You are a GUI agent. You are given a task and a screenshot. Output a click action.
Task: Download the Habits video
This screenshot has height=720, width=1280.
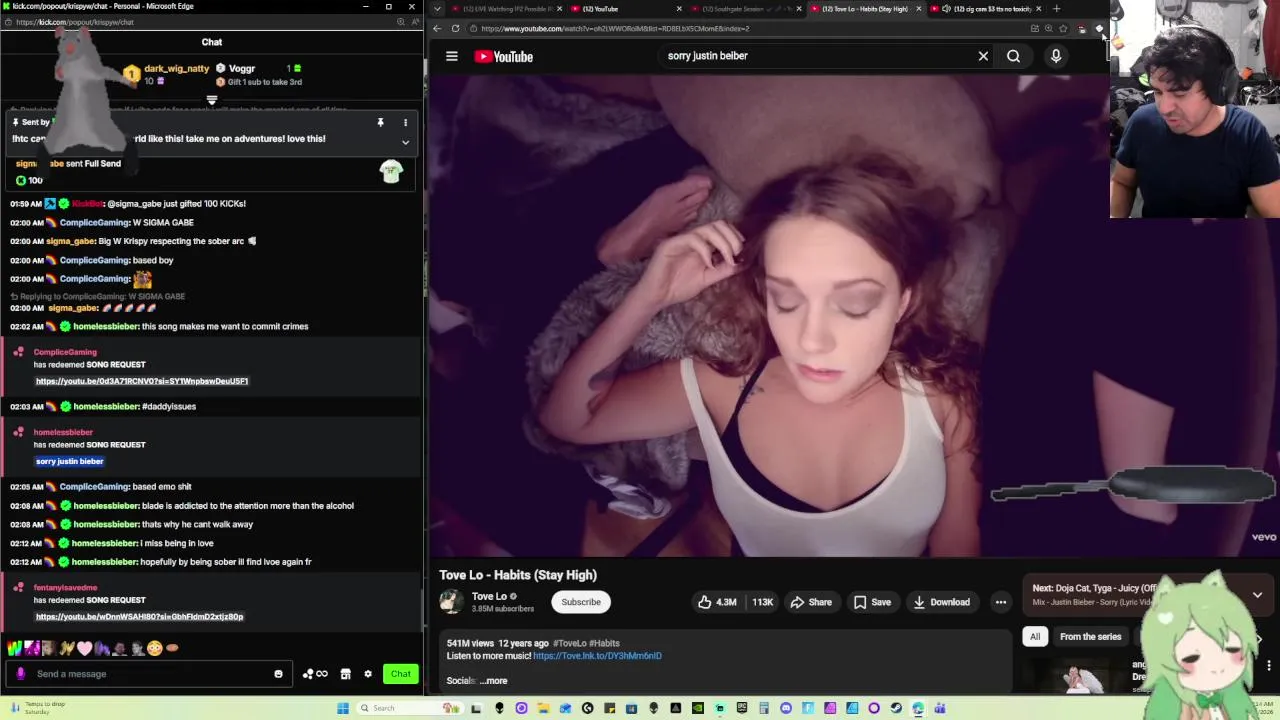(x=940, y=602)
